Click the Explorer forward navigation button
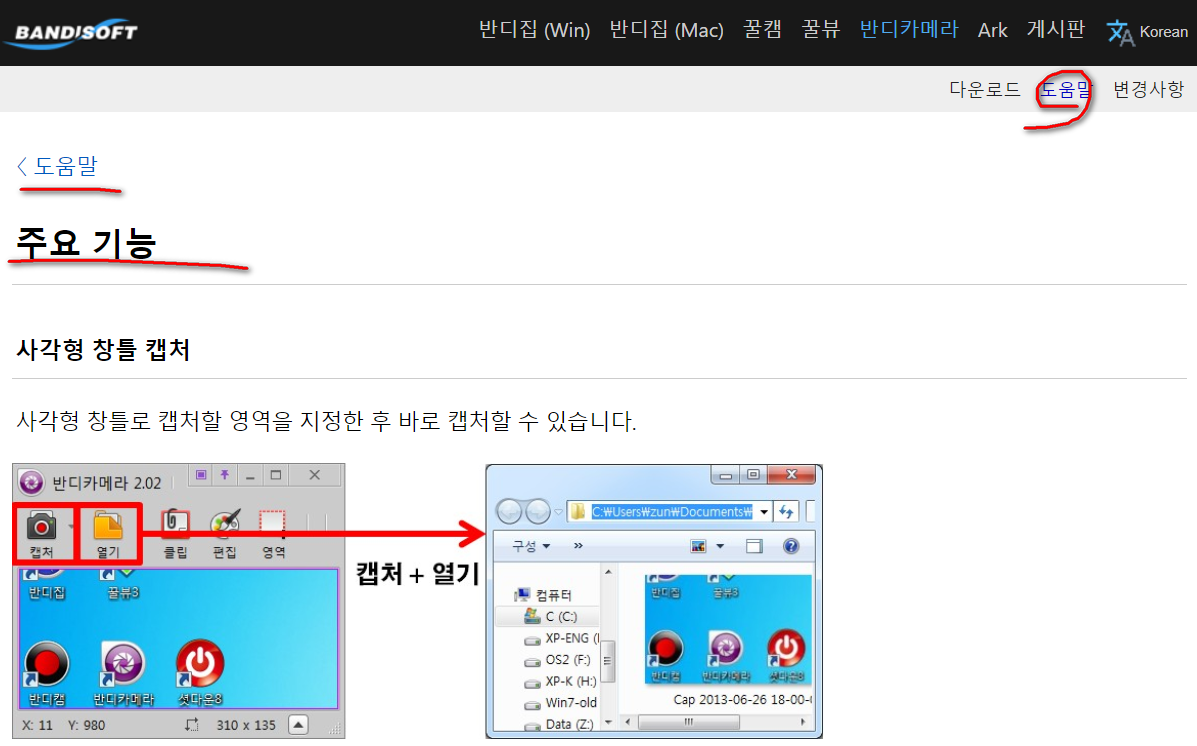 pos(537,511)
